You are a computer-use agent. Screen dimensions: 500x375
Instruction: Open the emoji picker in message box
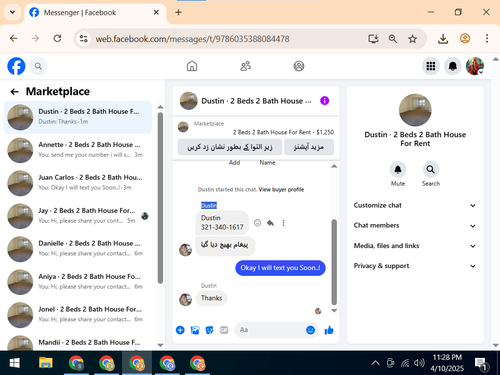310,330
